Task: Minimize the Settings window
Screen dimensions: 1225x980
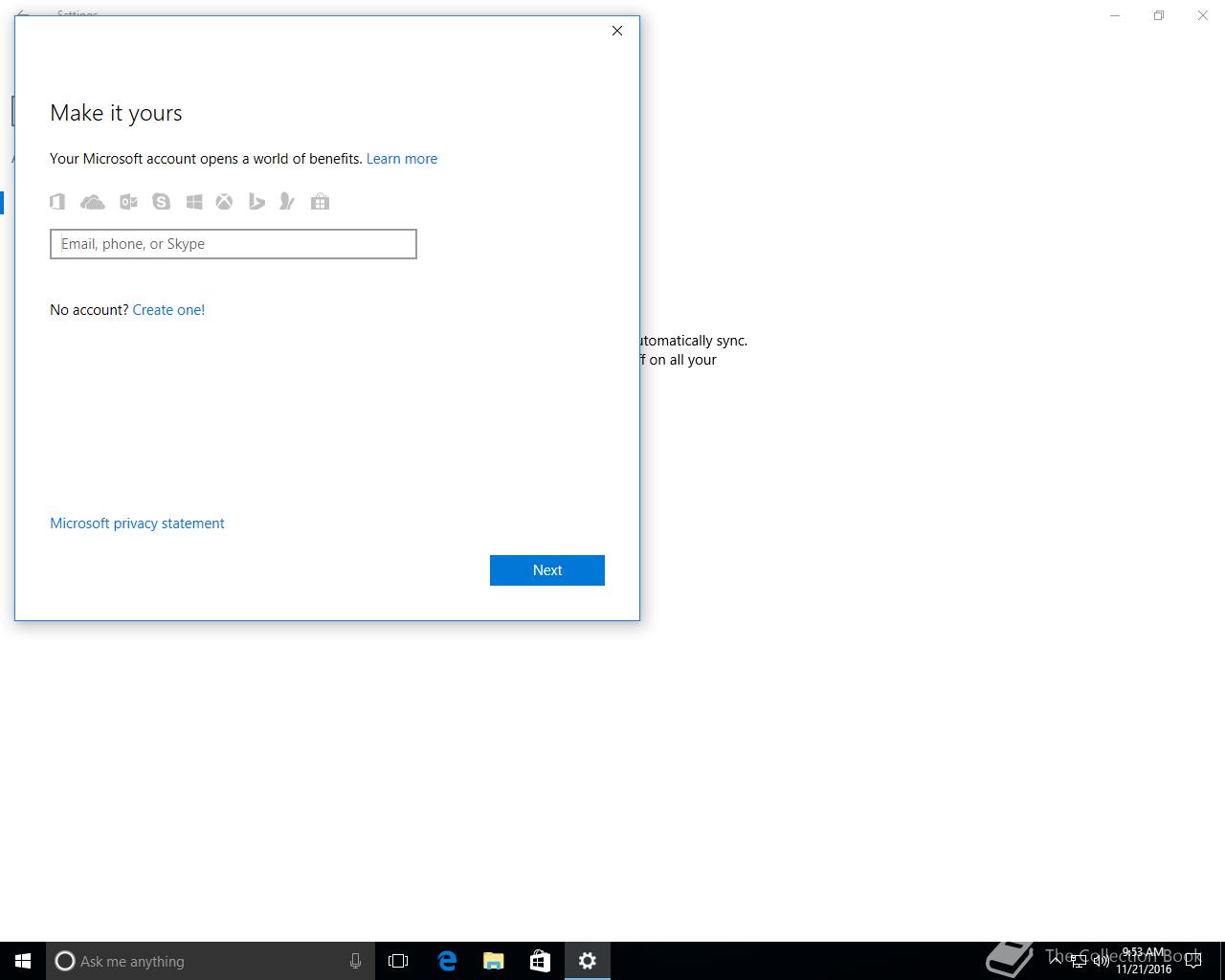Action: tap(1115, 15)
